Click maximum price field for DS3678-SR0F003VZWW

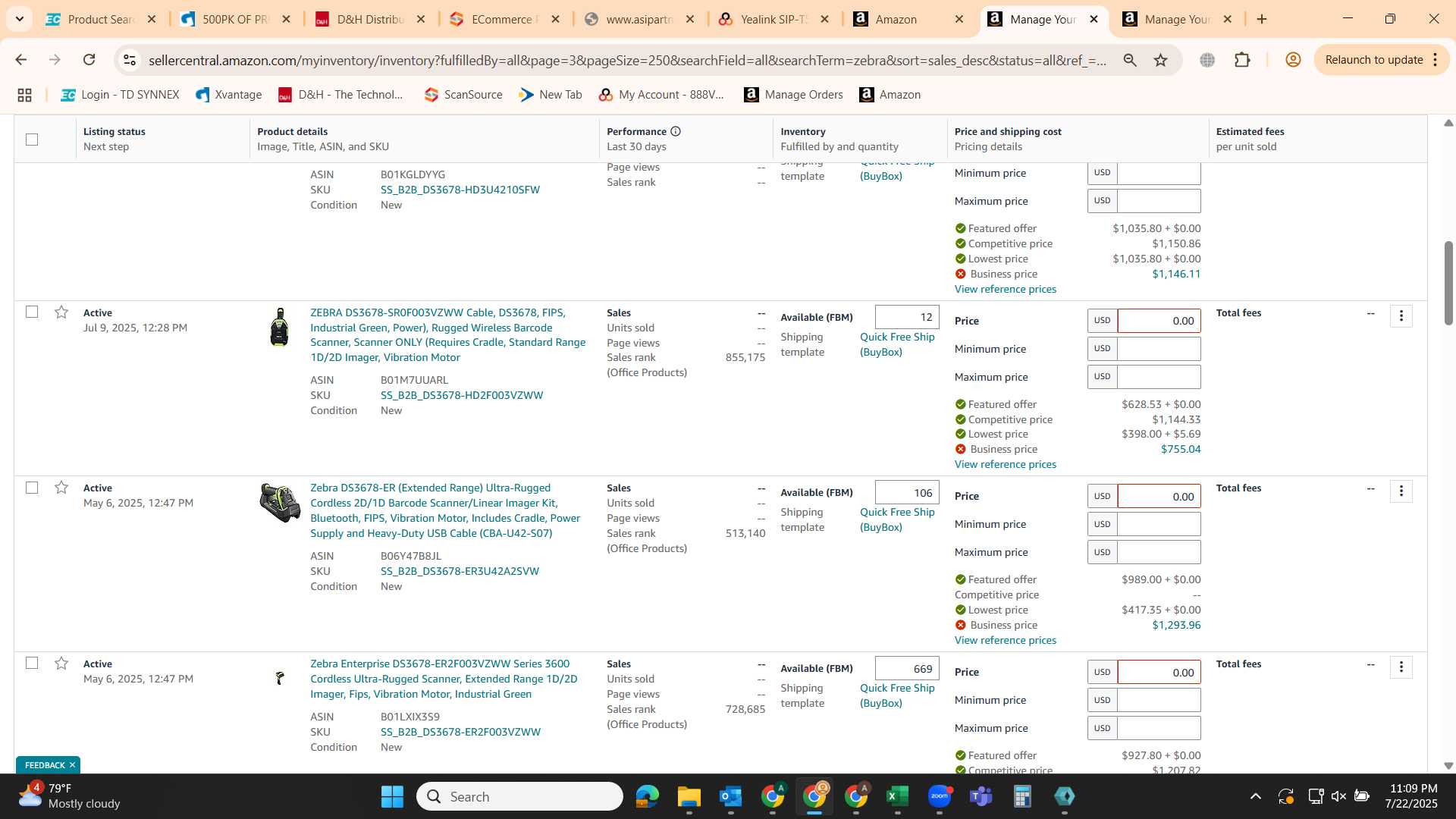tap(1159, 377)
